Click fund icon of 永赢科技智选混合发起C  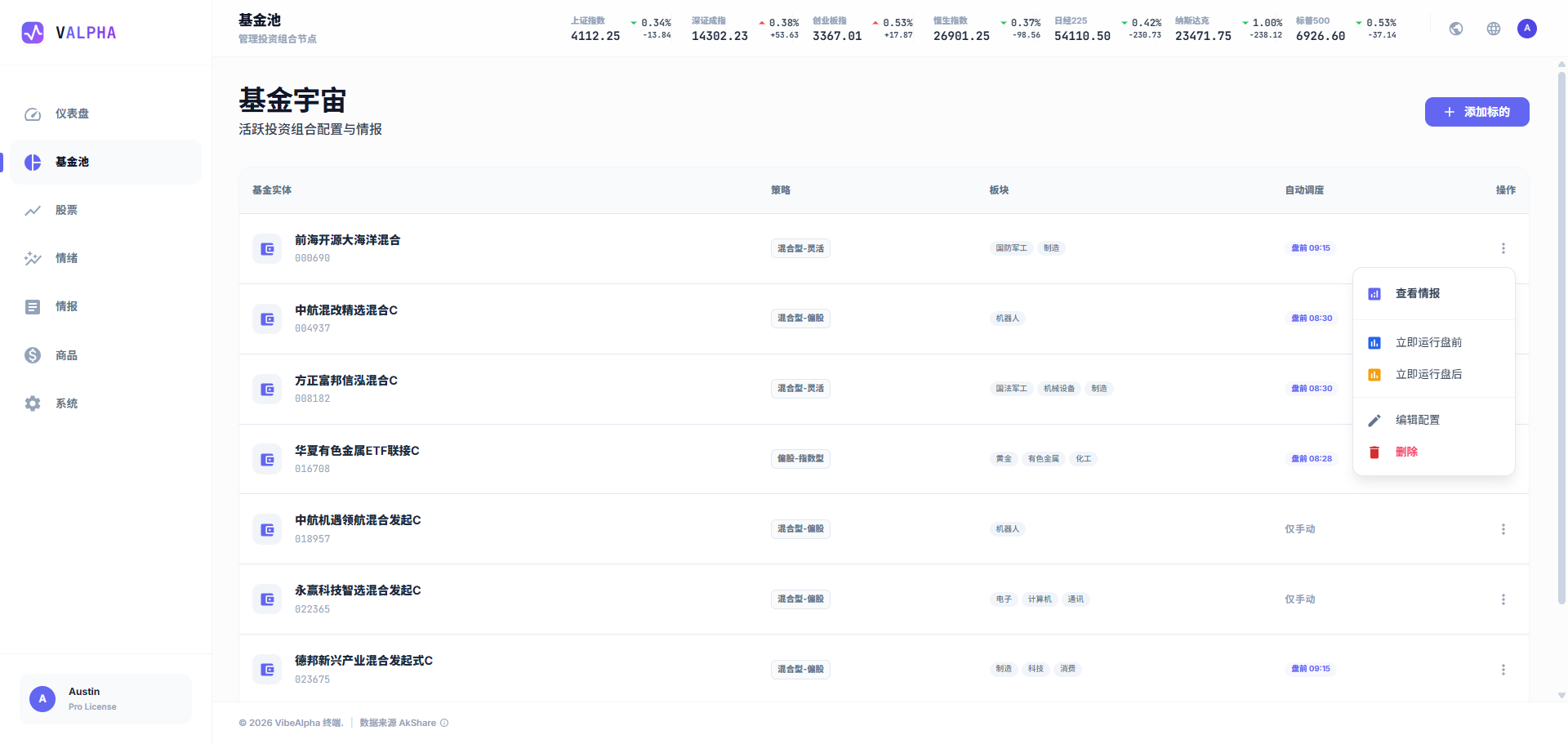click(x=267, y=599)
